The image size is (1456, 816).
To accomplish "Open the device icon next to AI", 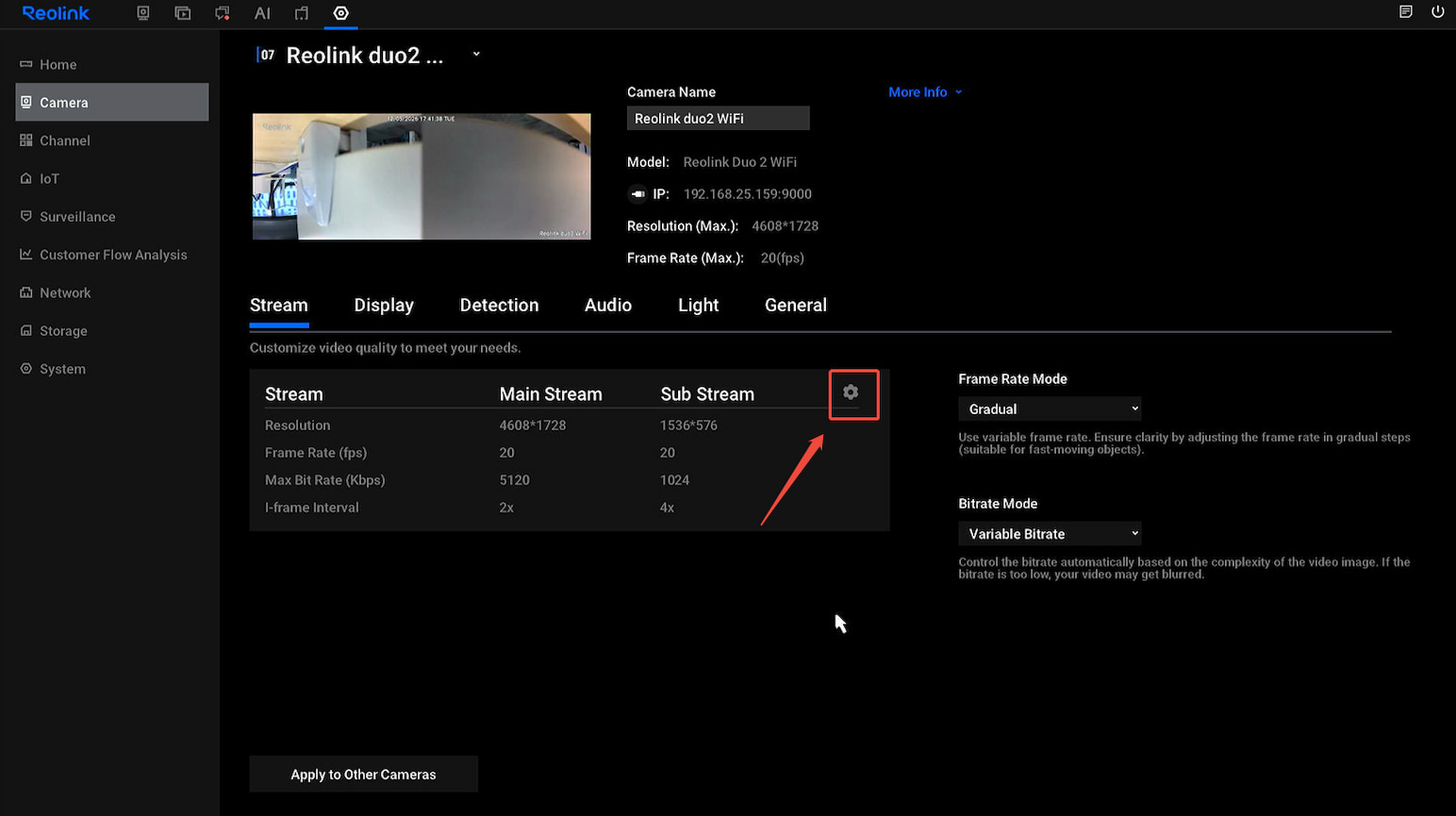I will tap(302, 13).
